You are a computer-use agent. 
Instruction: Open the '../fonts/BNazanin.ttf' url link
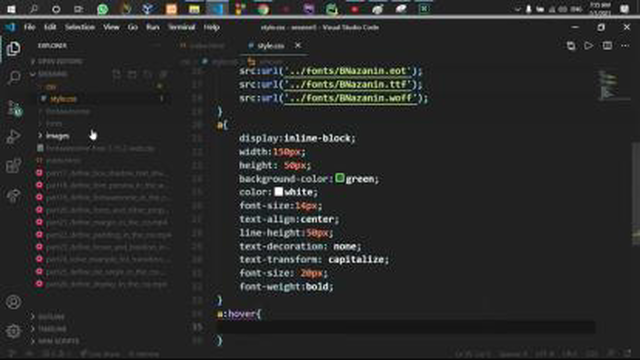[348, 84]
